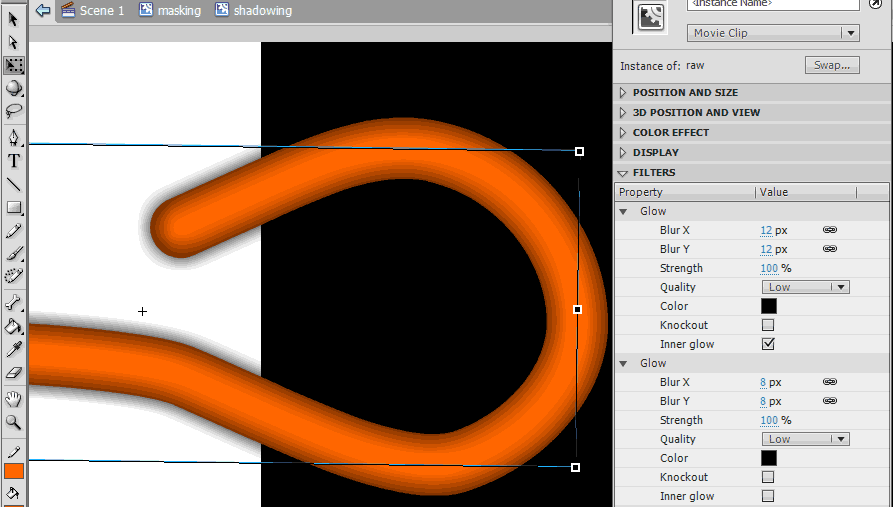Click first Glow Blur X value 12
Screen dimensions: 893x507
766,230
